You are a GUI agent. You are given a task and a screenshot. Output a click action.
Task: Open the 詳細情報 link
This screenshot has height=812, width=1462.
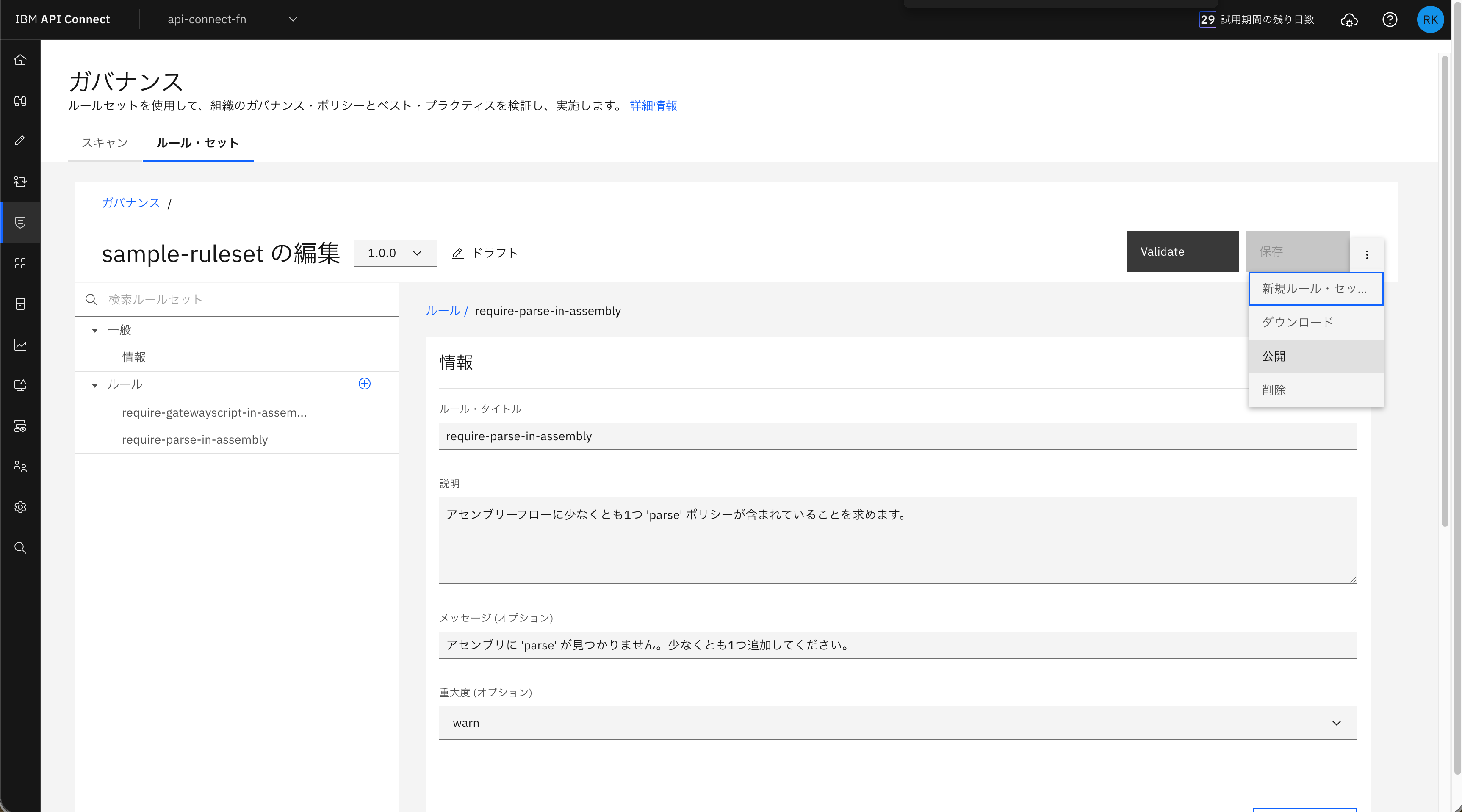[x=653, y=105]
